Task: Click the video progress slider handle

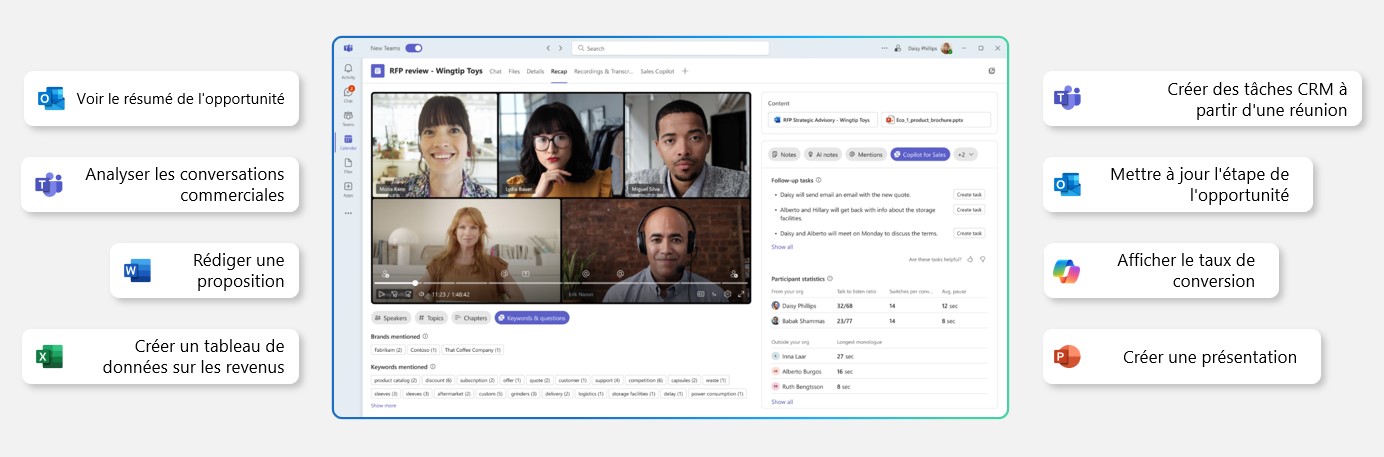Action: (415, 282)
